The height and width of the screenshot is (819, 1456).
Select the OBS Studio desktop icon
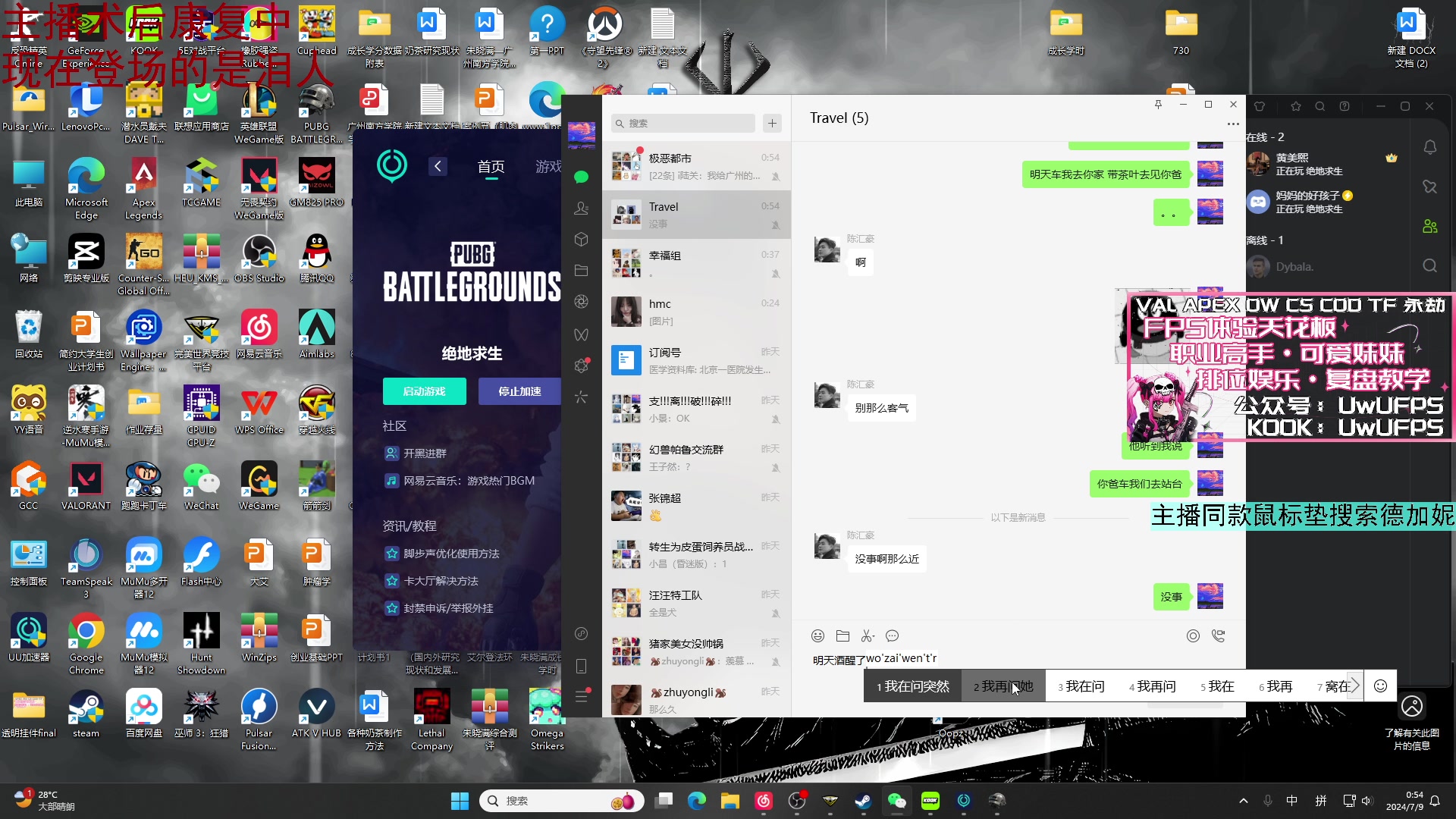point(259,259)
